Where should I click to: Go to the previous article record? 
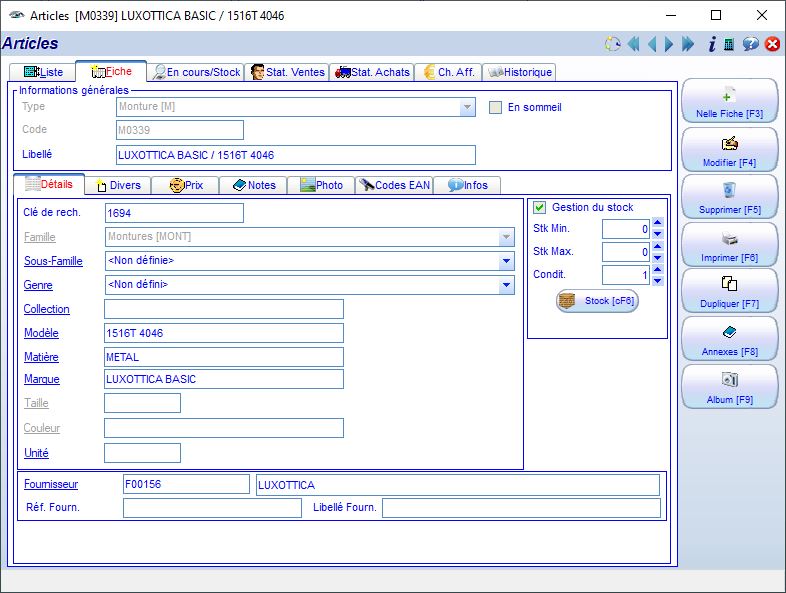coord(652,44)
